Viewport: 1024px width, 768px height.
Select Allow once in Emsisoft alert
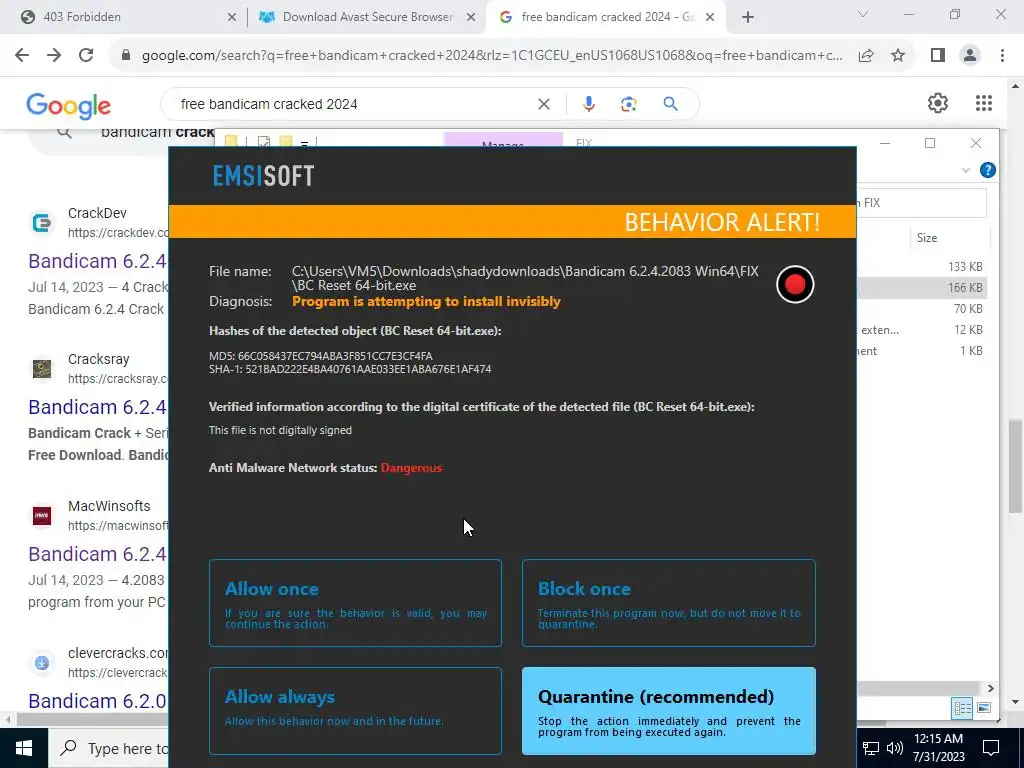(355, 603)
